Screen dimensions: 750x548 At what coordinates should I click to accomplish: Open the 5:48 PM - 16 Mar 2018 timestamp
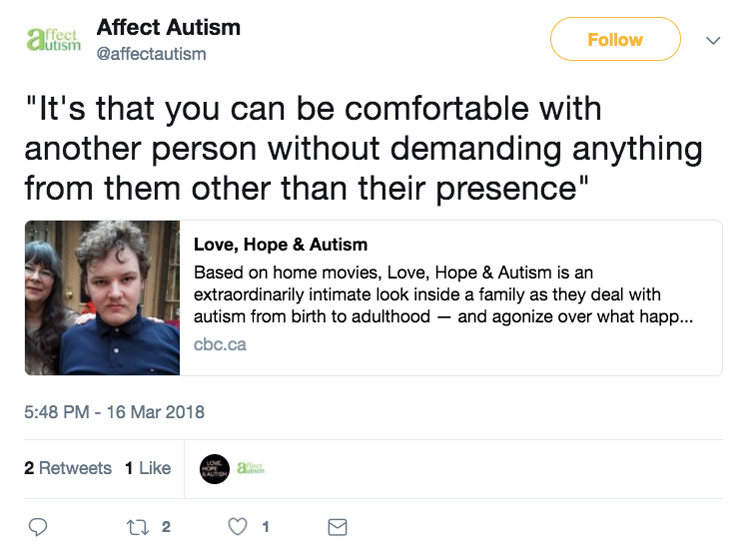114,412
